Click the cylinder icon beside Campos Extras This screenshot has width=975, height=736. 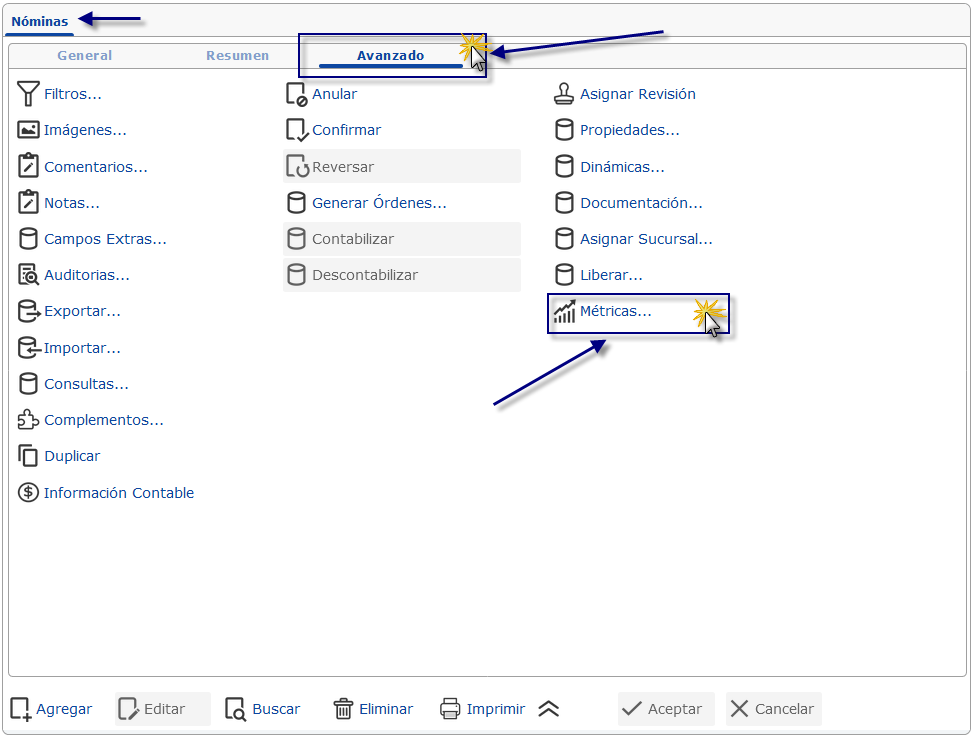point(28,239)
